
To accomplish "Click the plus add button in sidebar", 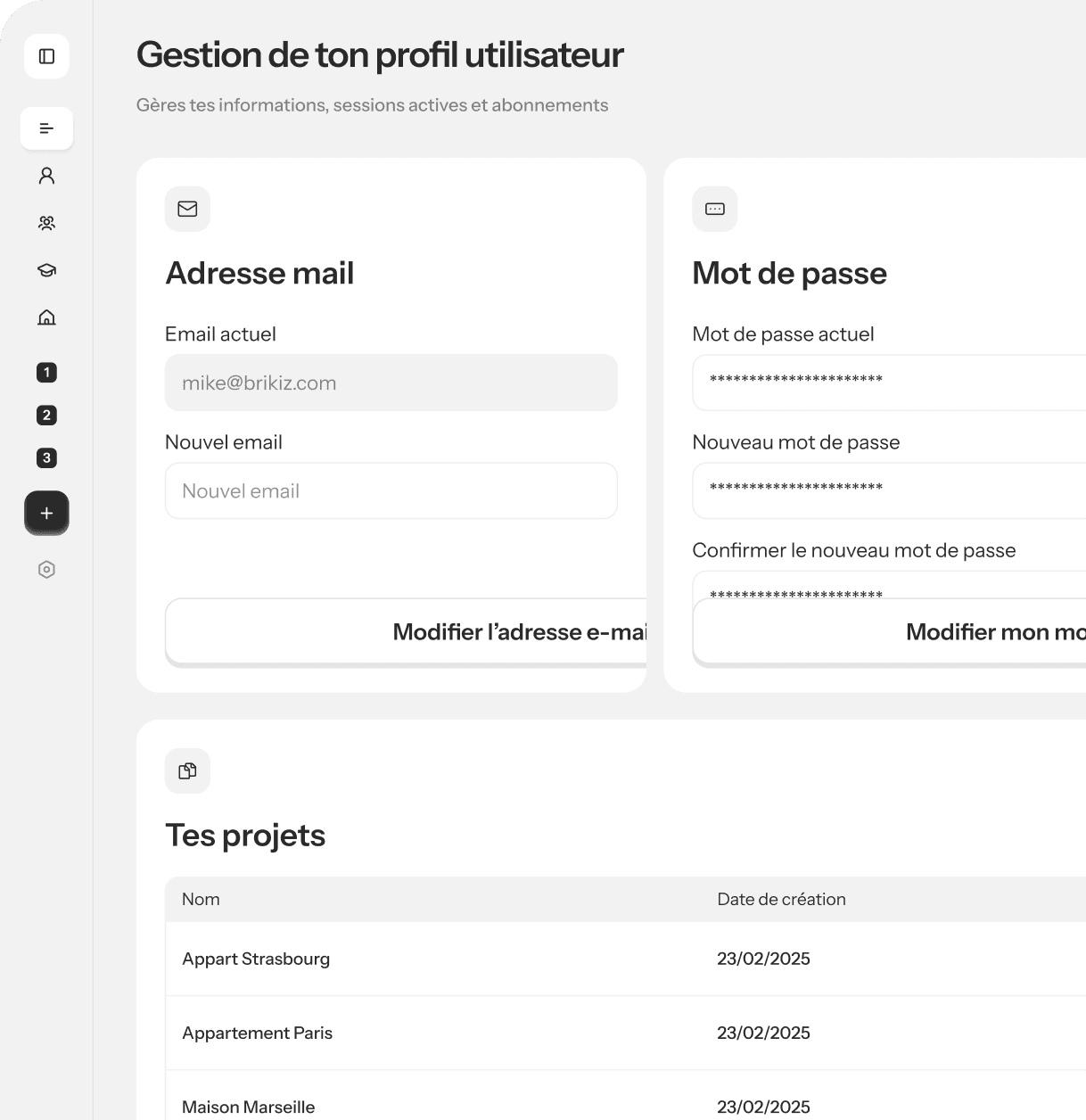I will pyautogui.click(x=46, y=513).
